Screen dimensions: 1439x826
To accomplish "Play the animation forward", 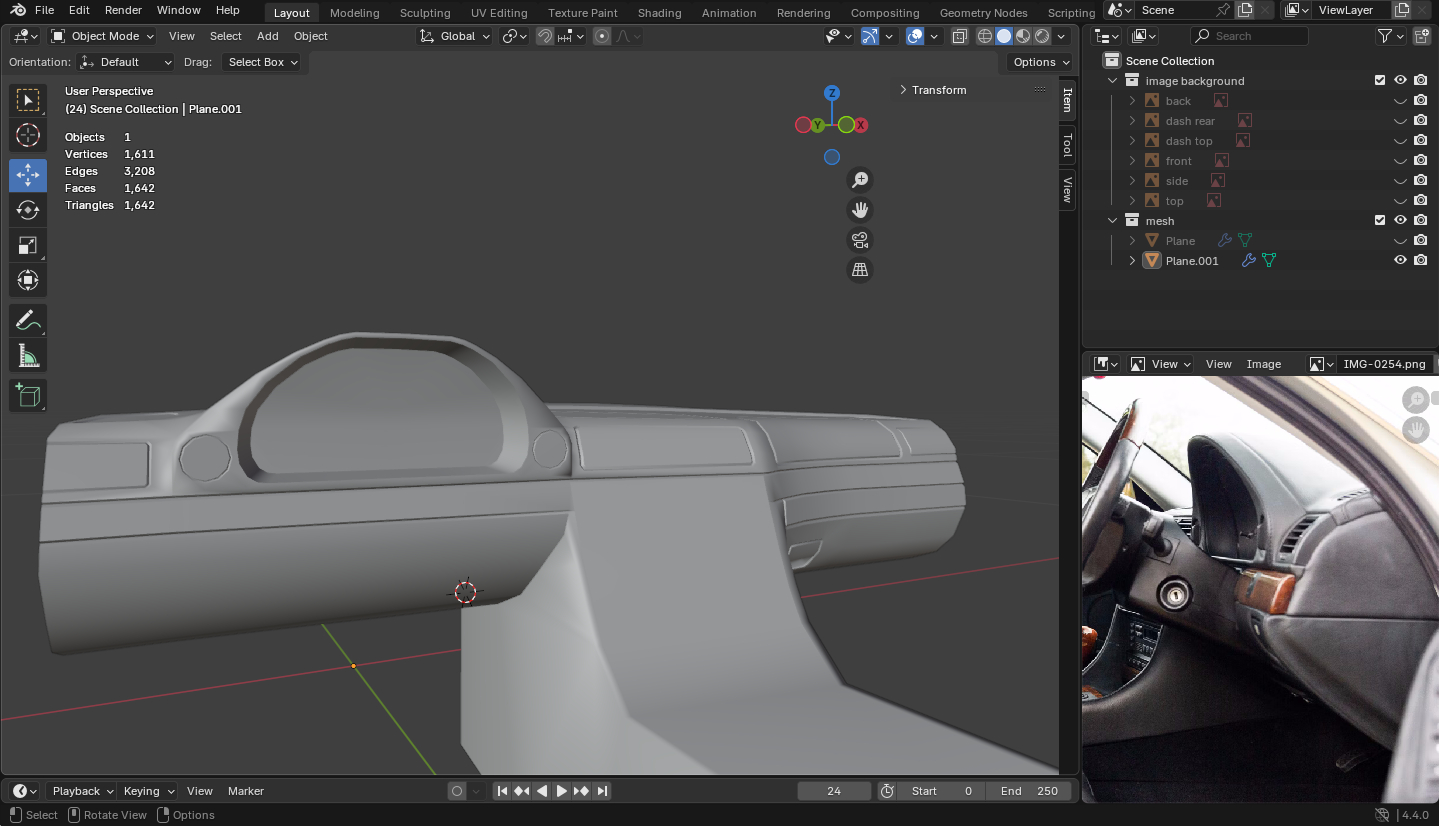I will click(x=562, y=791).
